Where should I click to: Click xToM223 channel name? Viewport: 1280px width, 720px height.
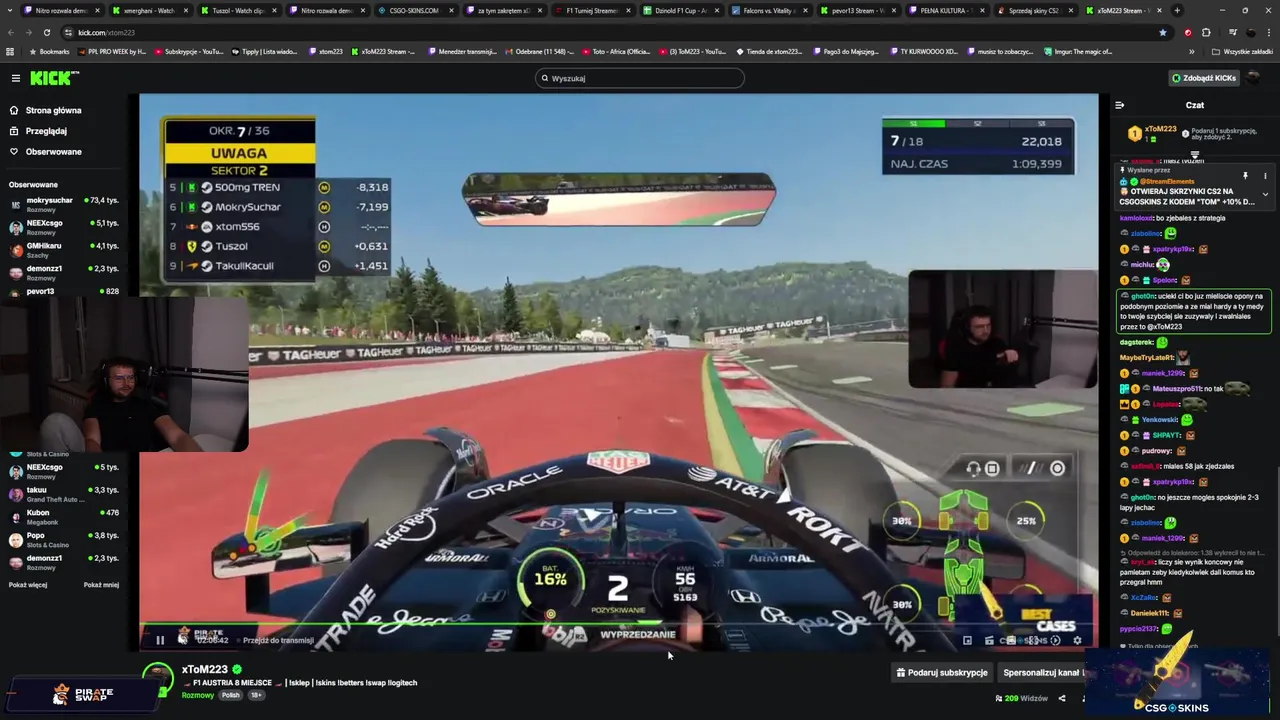pyautogui.click(x=205, y=669)
